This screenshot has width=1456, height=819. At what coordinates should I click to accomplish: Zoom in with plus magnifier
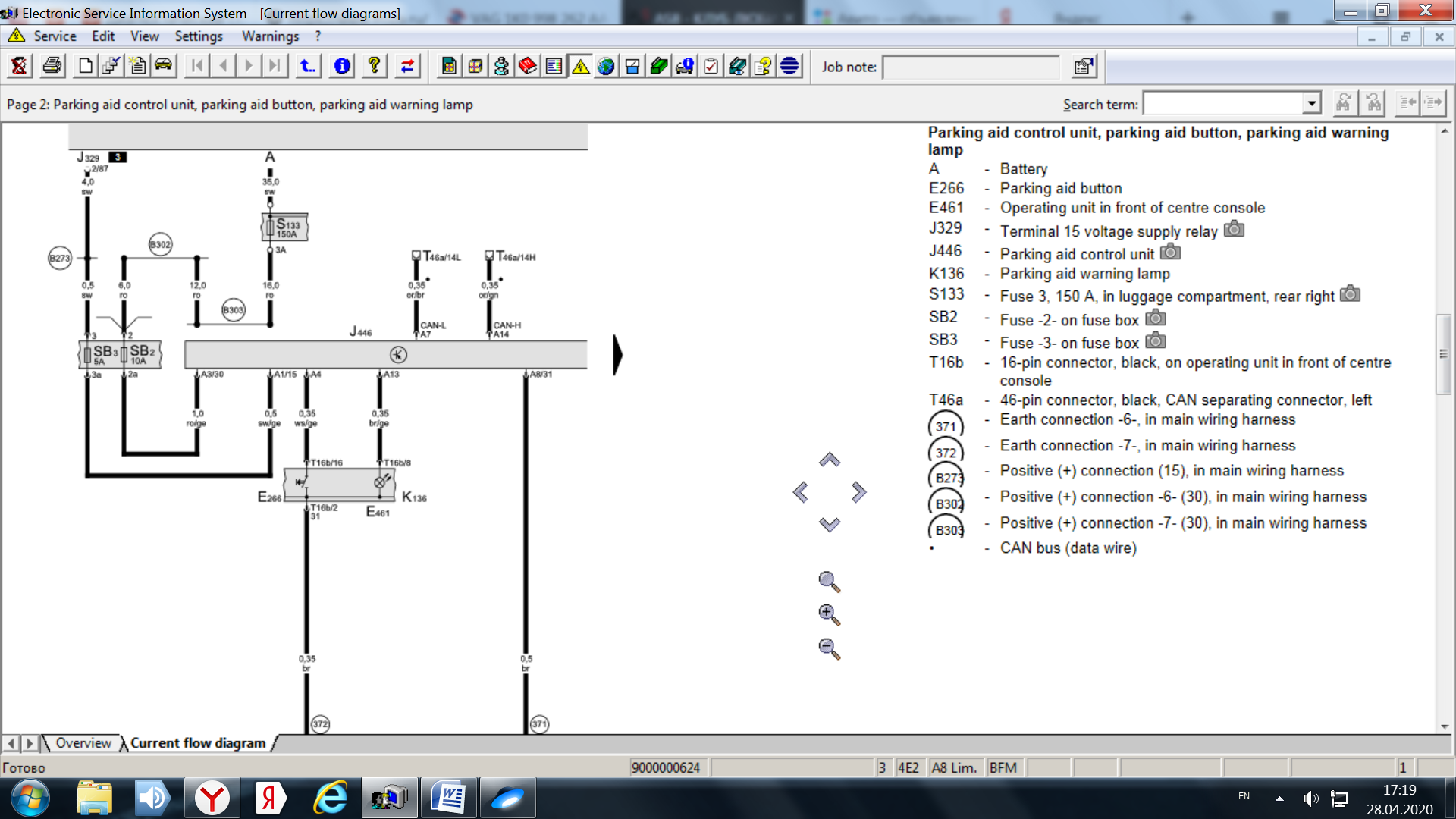(x=829, y=615)
